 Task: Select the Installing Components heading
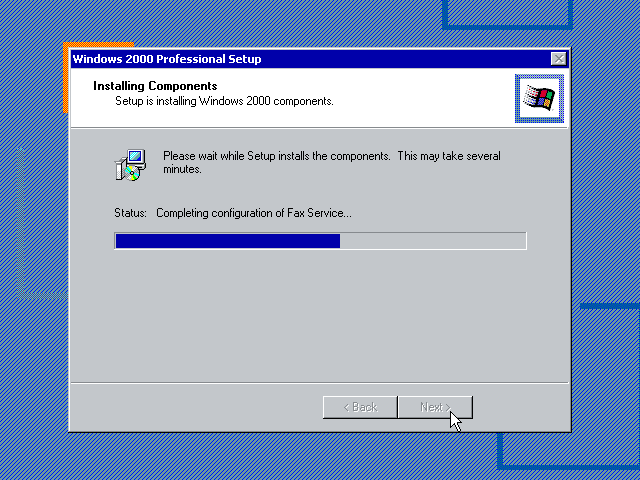pos(155,86)
